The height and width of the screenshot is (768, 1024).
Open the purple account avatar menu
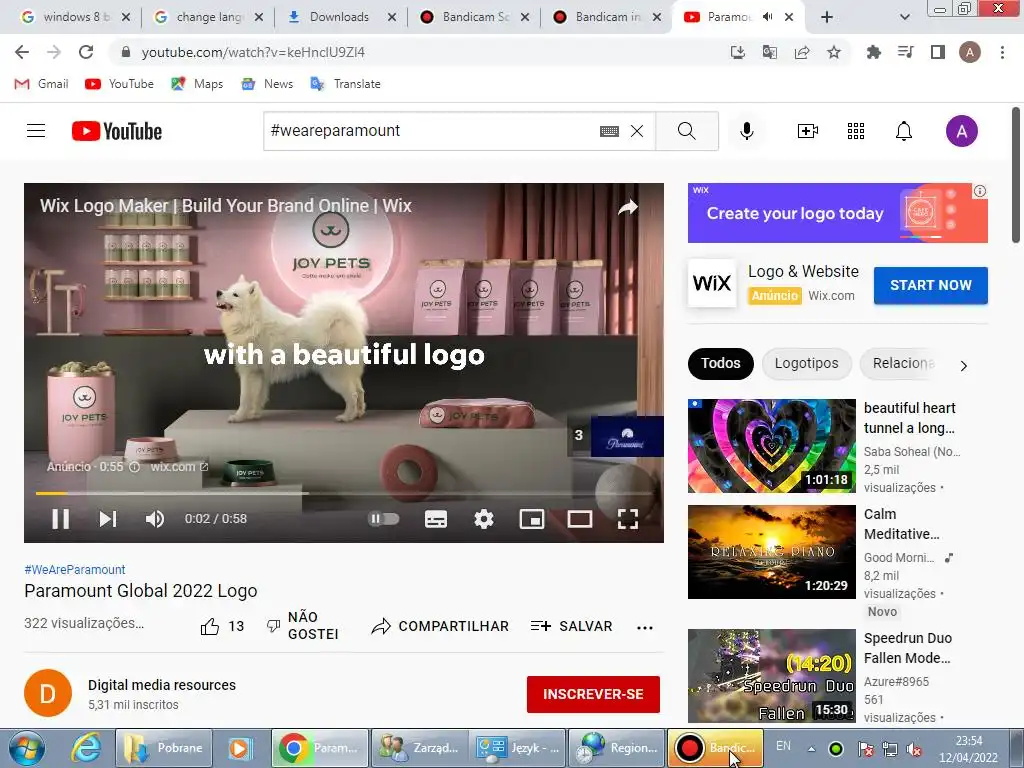pos(961,131)
